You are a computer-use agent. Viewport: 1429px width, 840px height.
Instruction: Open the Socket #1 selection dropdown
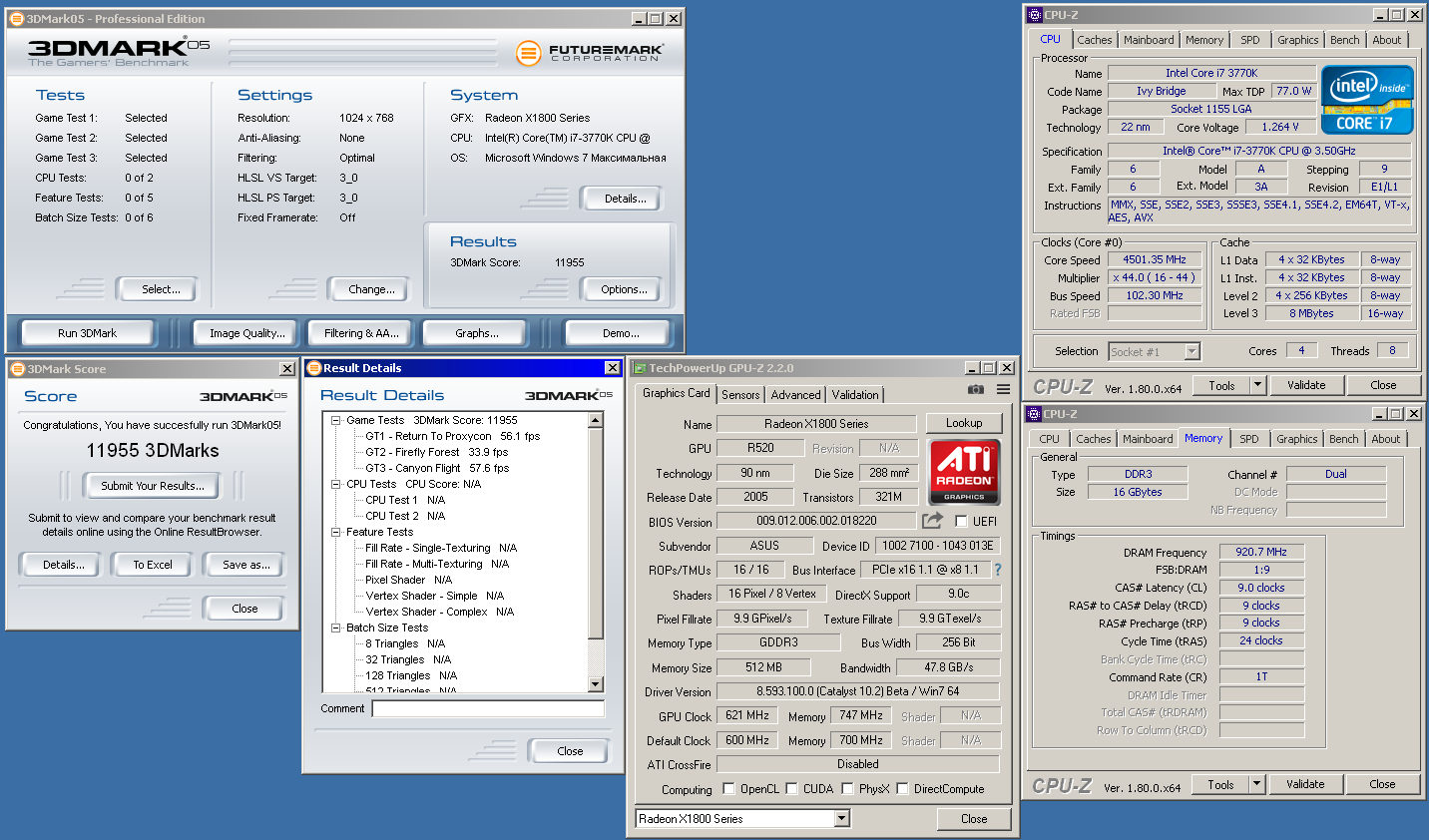point(1191,351)
